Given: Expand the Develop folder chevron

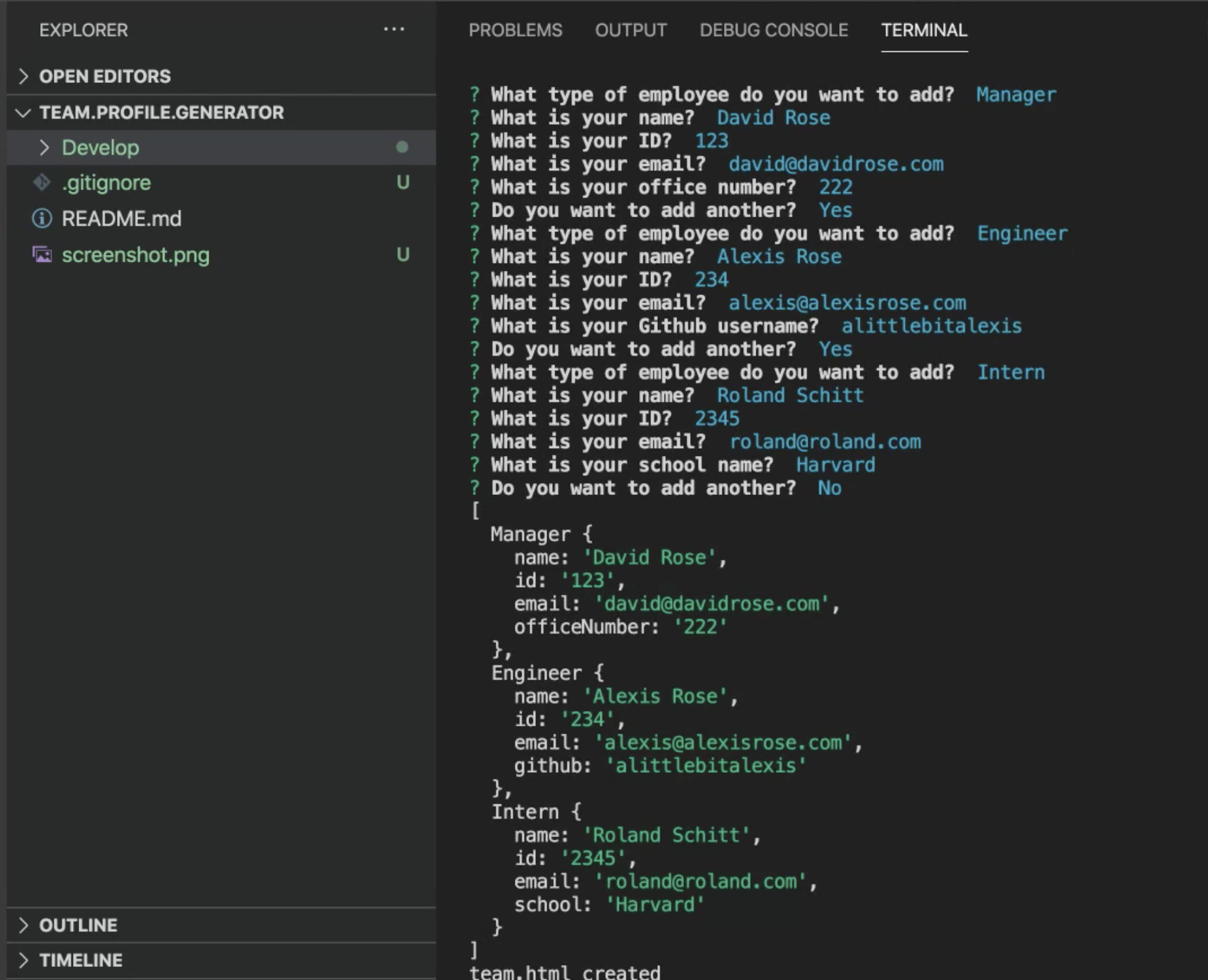Looking at the screenshot, I should coord(44,147).
